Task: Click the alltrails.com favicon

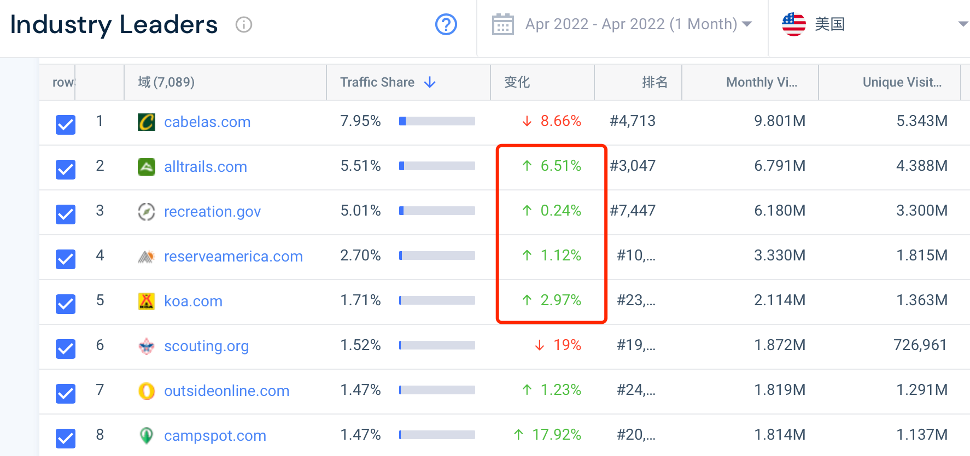Action: pos(146,167)
